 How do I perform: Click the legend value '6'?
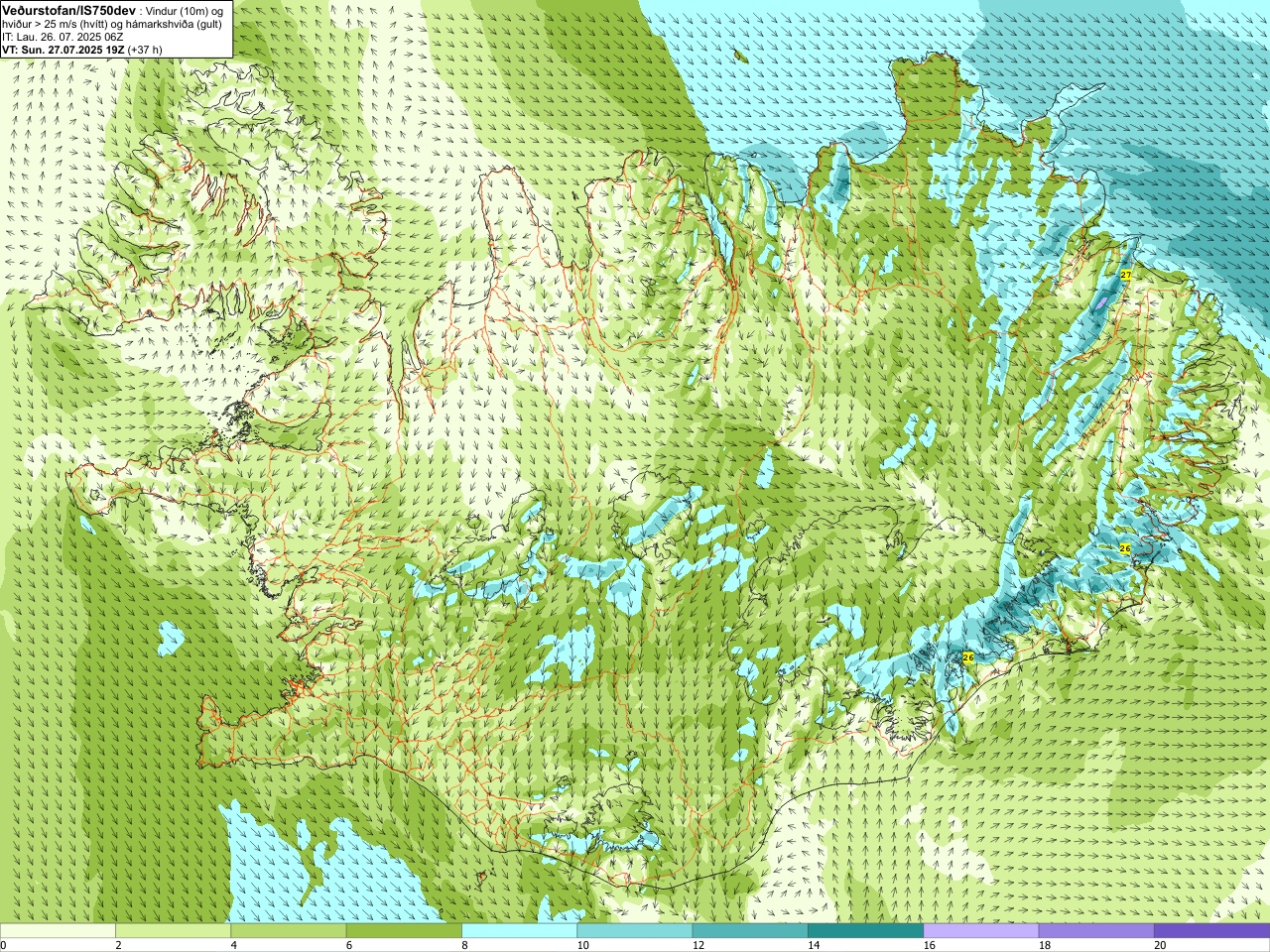point(349,945)
